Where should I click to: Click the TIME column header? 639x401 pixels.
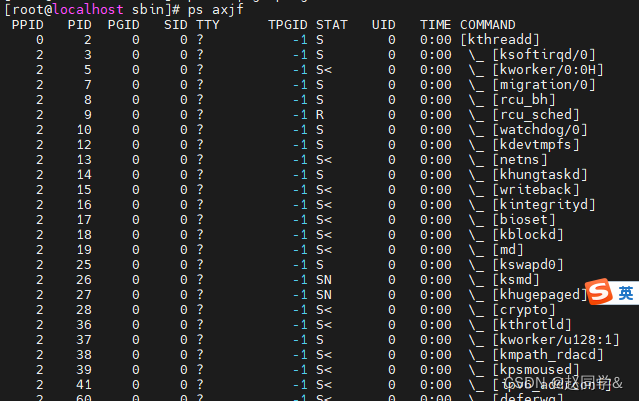[435, 25]
